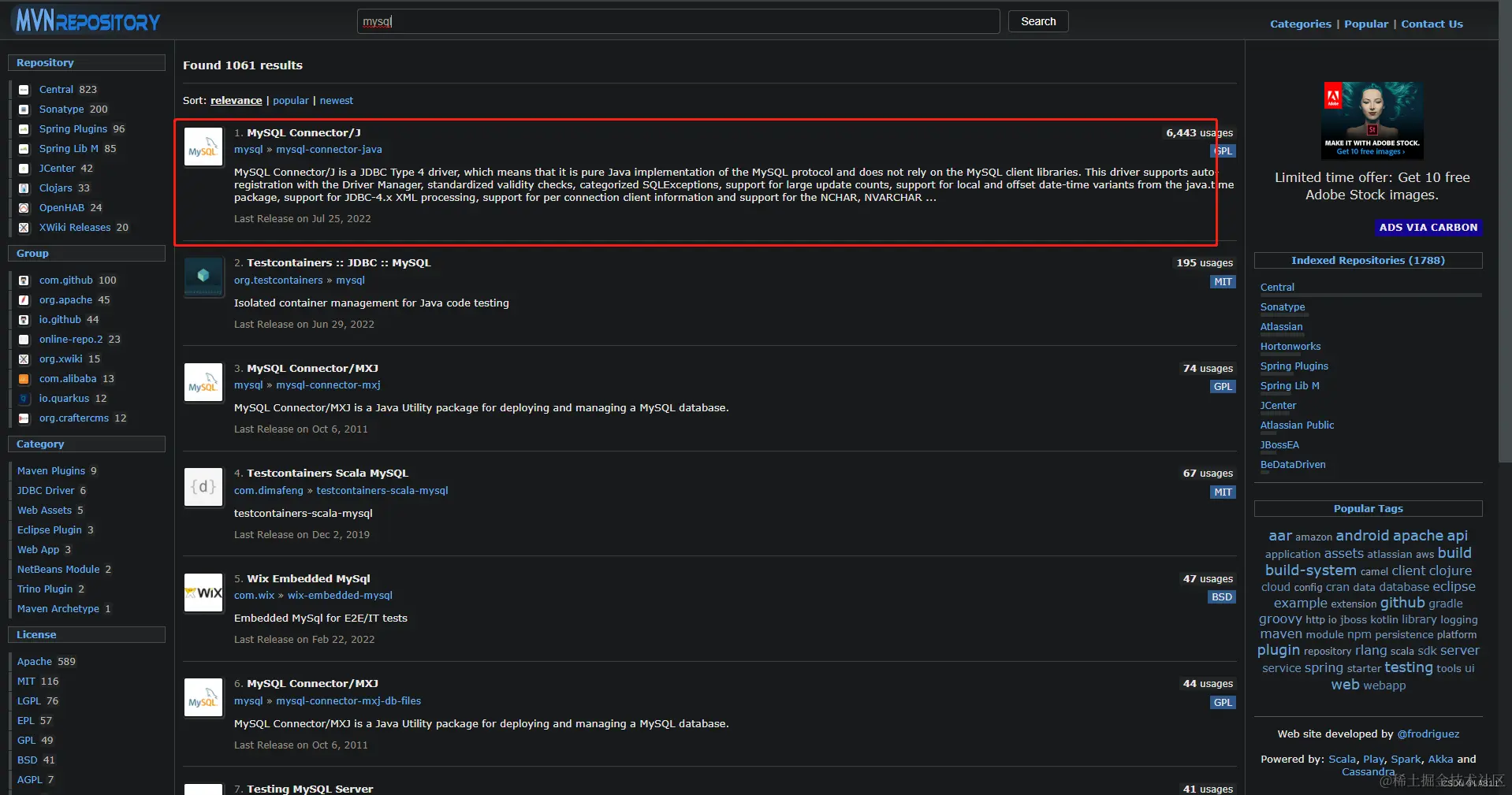Image resolution: width=1512 pixels, height=795 pixels.
Task: Open Hortonworks indexed repository
Action: point(1290,347)
